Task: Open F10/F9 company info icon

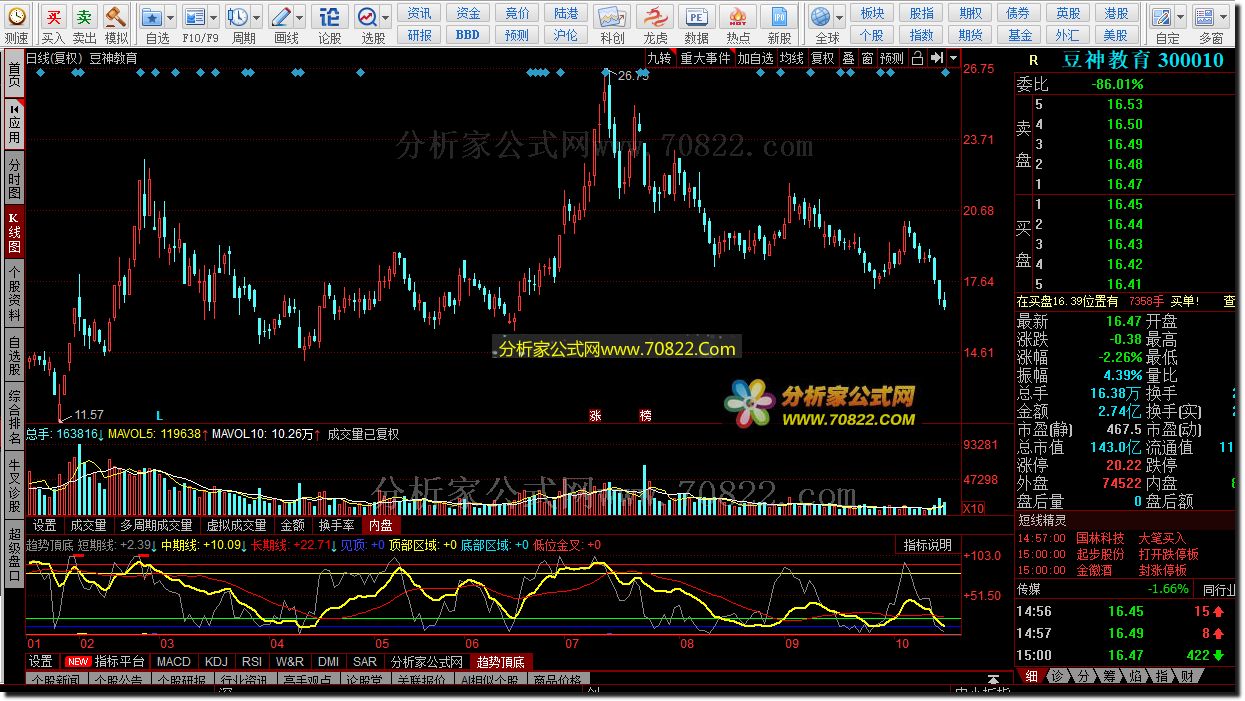Action: [x=195, y=17]
